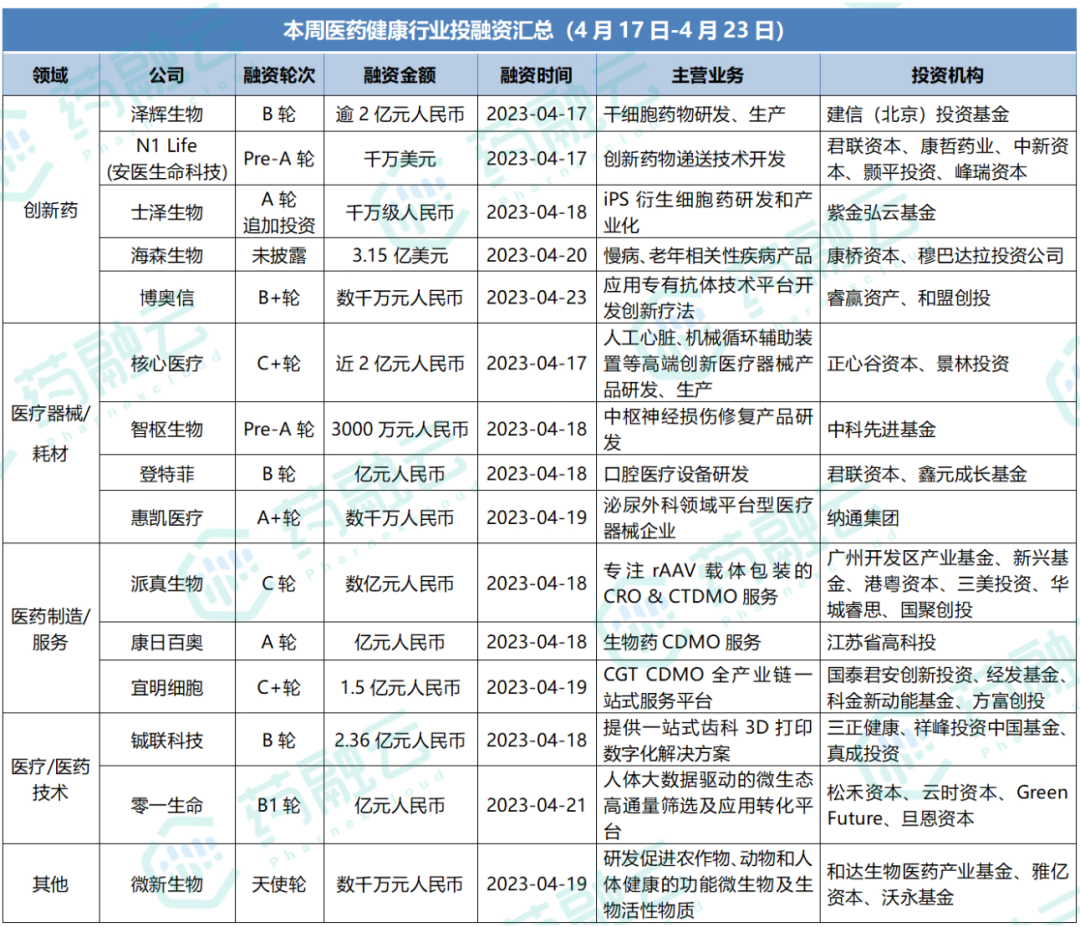
Task: Select the 融资轮次 column header
Action: coord(279,75)
